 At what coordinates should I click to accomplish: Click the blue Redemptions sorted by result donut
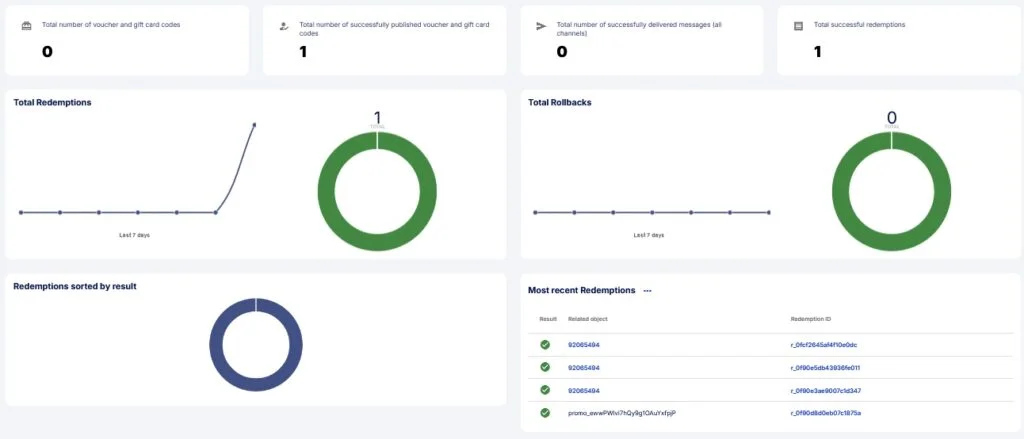click(x=256, y=345)
